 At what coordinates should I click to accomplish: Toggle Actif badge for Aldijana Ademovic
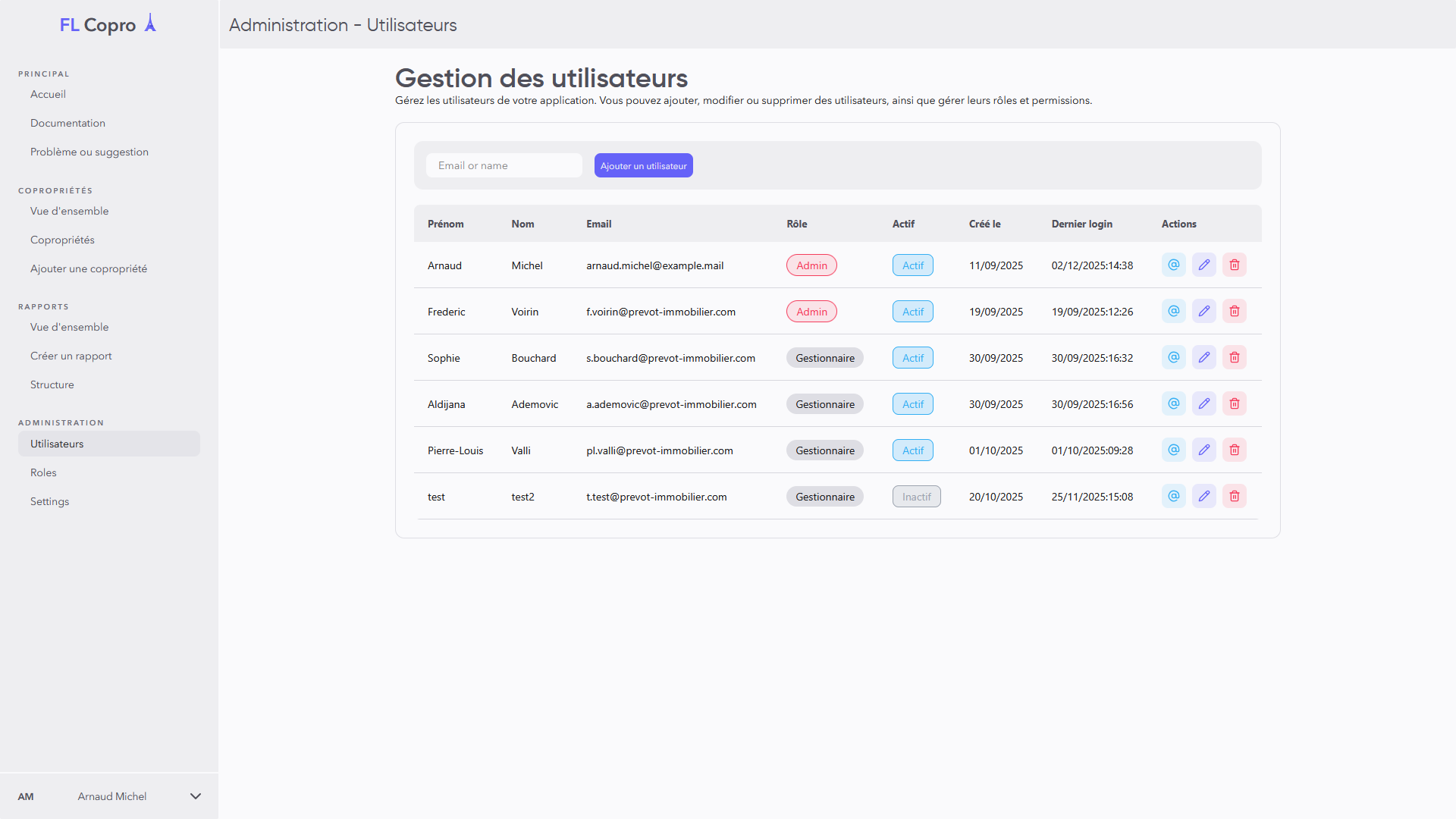(912, 404)
